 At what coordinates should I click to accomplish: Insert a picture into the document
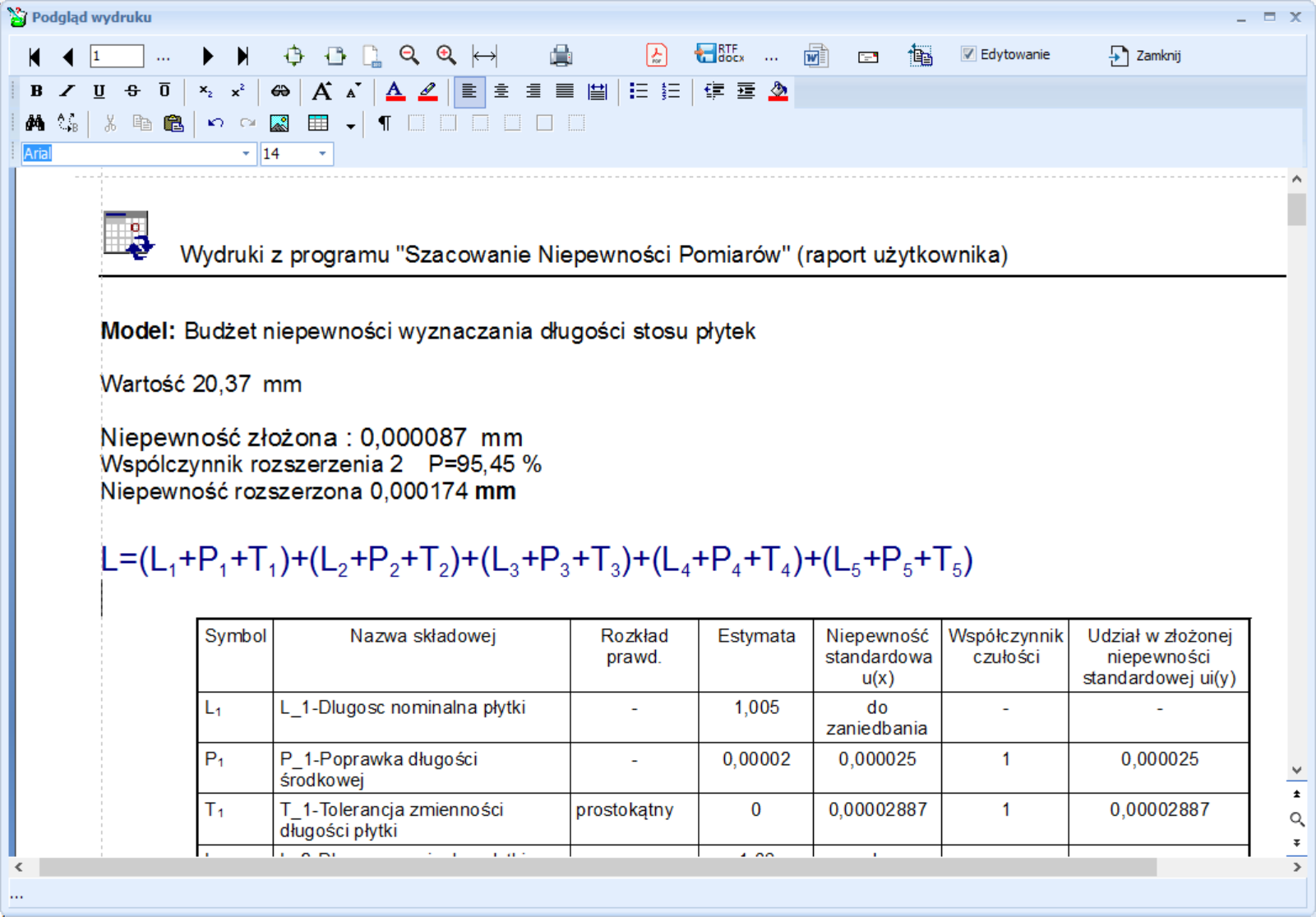279,123
